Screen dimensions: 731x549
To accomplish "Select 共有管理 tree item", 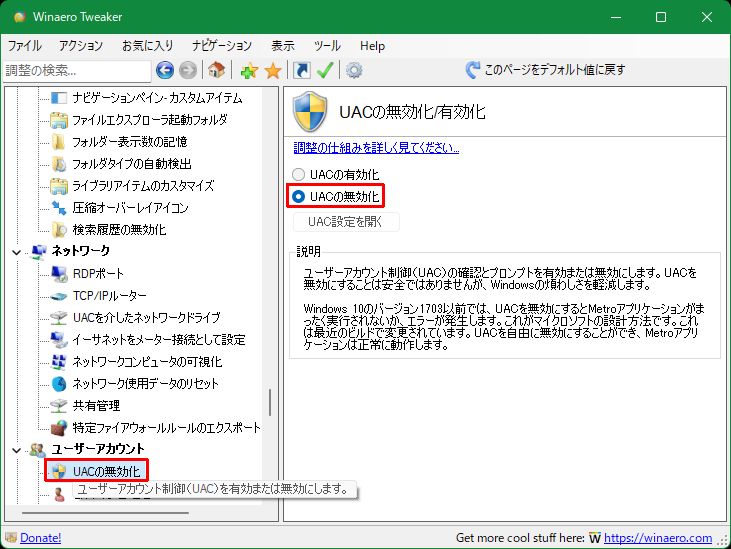I will point(97,405).
